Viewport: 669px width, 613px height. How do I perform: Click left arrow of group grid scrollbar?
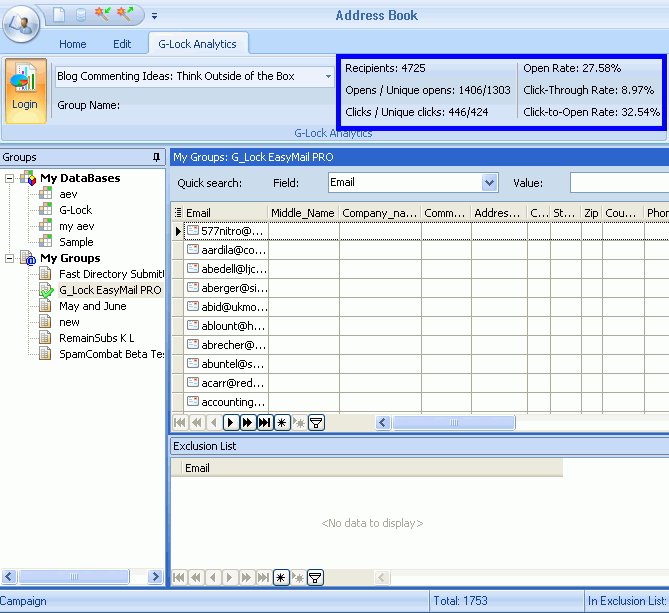[x=383, y=423]
